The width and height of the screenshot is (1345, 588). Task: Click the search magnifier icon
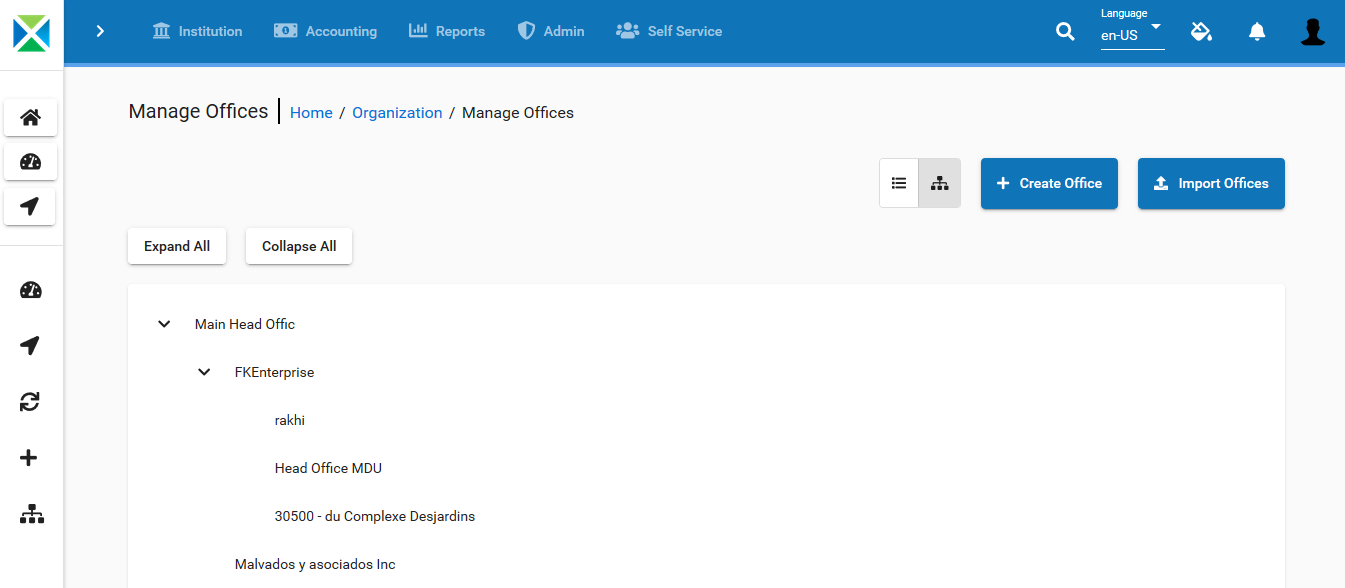tap(1065, 32)
